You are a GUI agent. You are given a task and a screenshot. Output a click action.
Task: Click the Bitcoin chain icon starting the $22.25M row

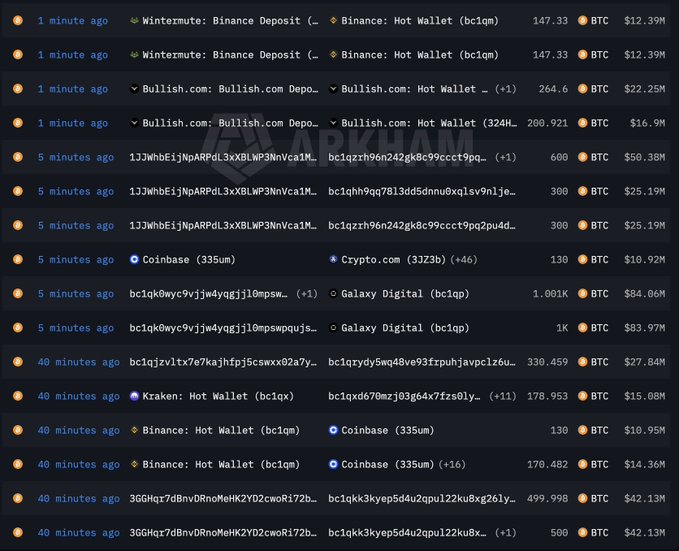click(18, 89)
